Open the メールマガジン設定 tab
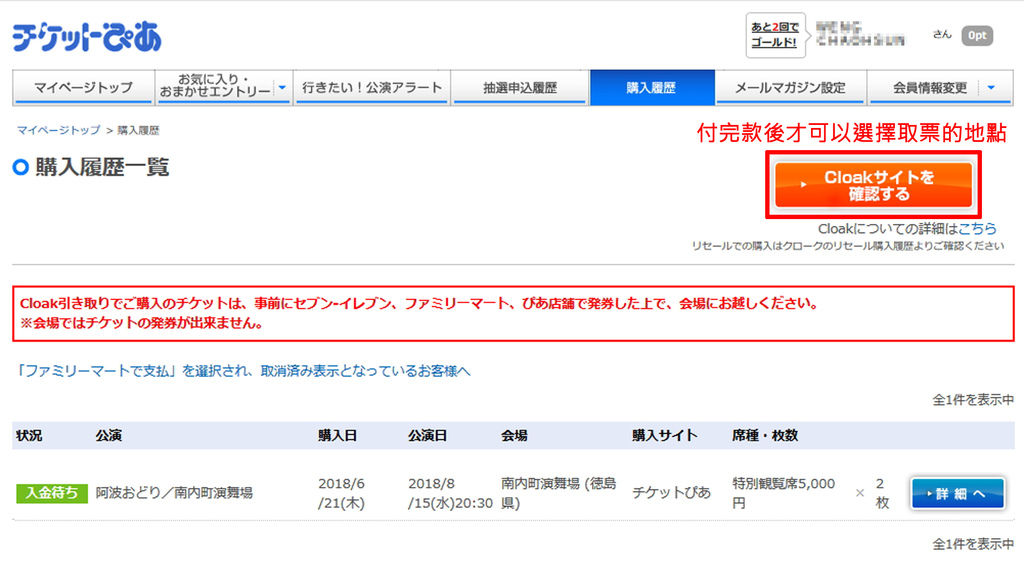 coord(790,88)
